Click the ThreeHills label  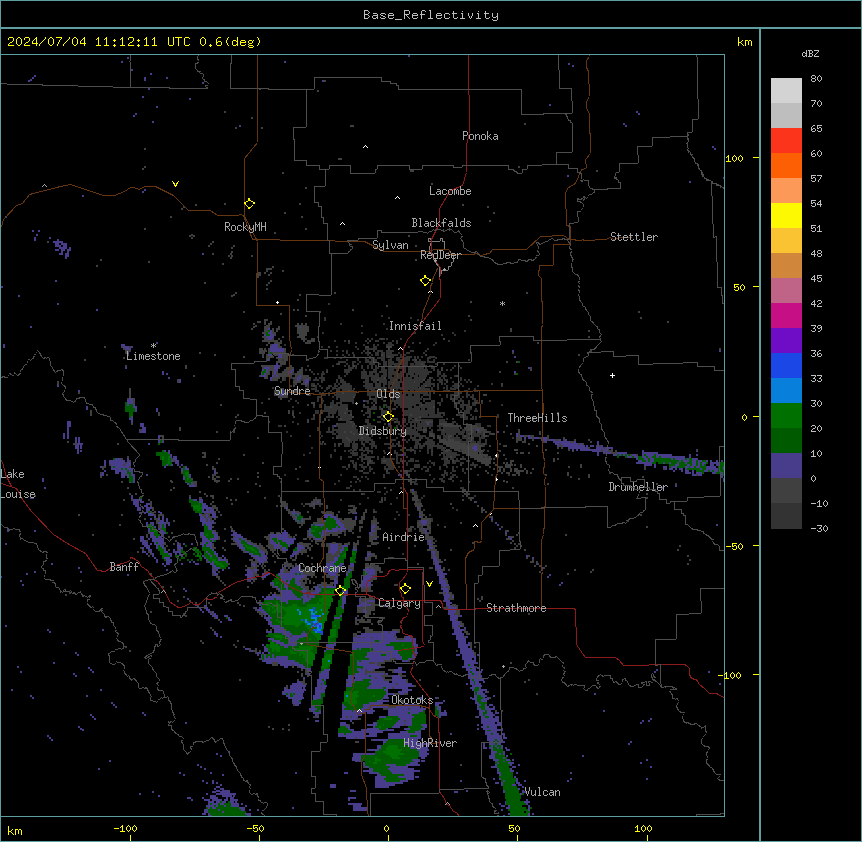[x=537, y=418]
